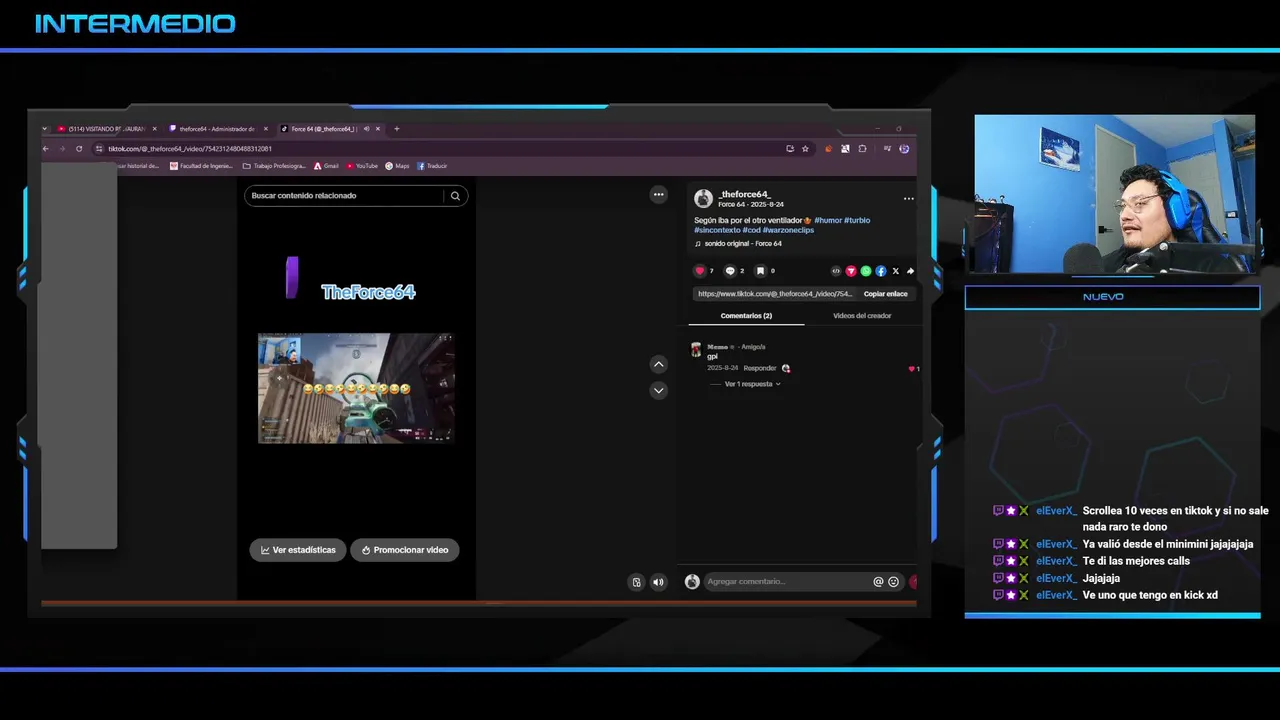Open Memo commenter avatar
Screen dimensions: 1280x720
pos(696,350)
